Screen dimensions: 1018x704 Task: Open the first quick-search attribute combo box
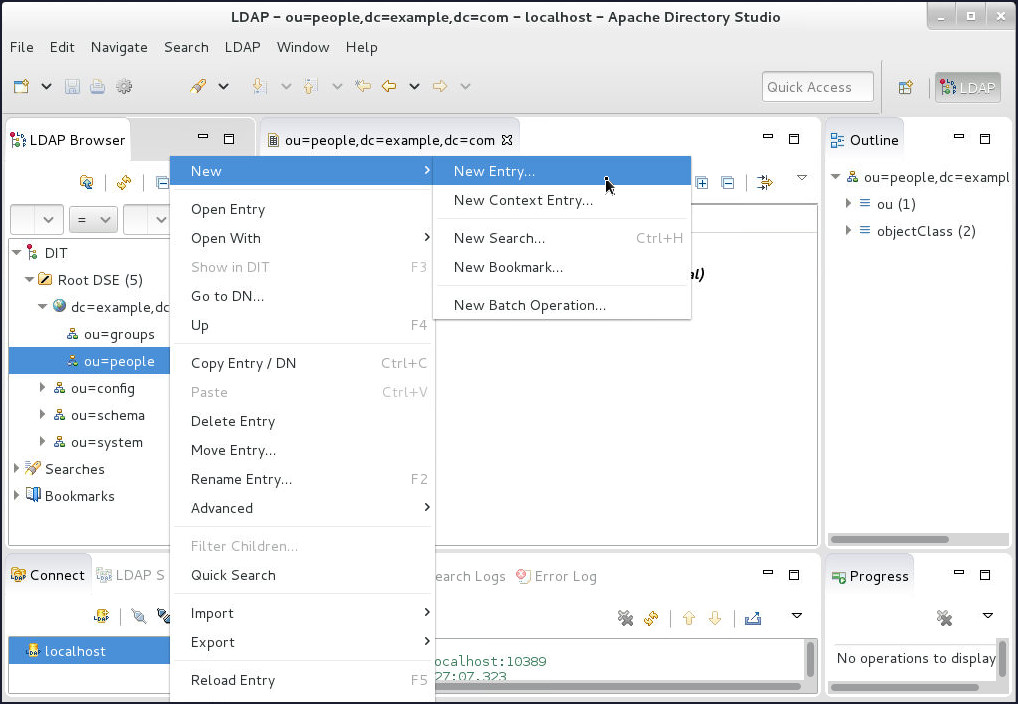coord(36,220)
